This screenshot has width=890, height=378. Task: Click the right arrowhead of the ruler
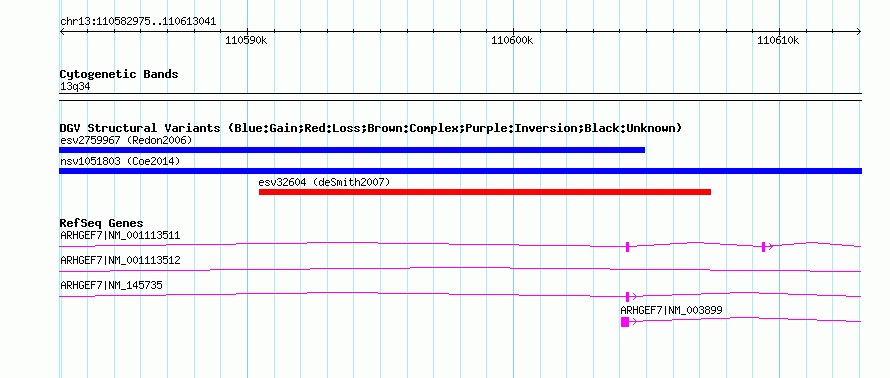tap(859, 31)
